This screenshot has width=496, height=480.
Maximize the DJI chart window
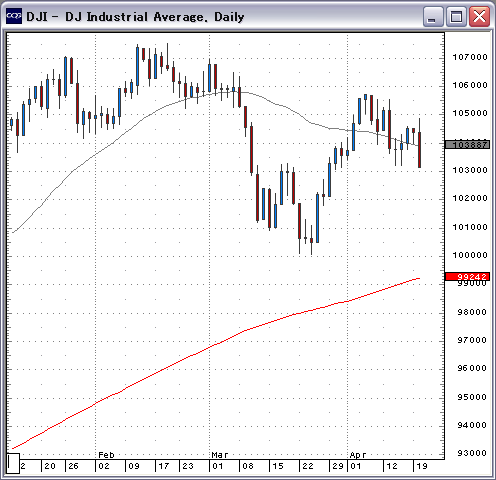coord(456,16)
